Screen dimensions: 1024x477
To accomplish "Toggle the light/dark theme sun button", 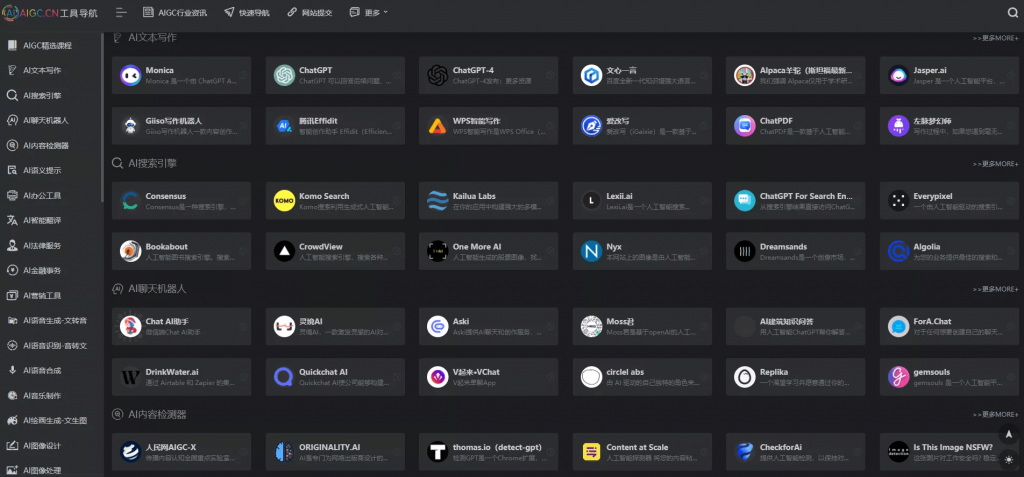I will coord(1008,460).
